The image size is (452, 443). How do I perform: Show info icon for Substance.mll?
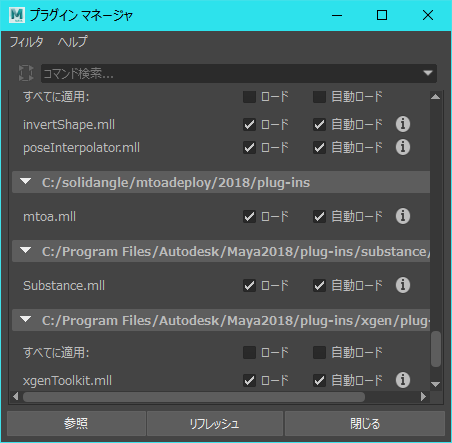pos(403,285)
